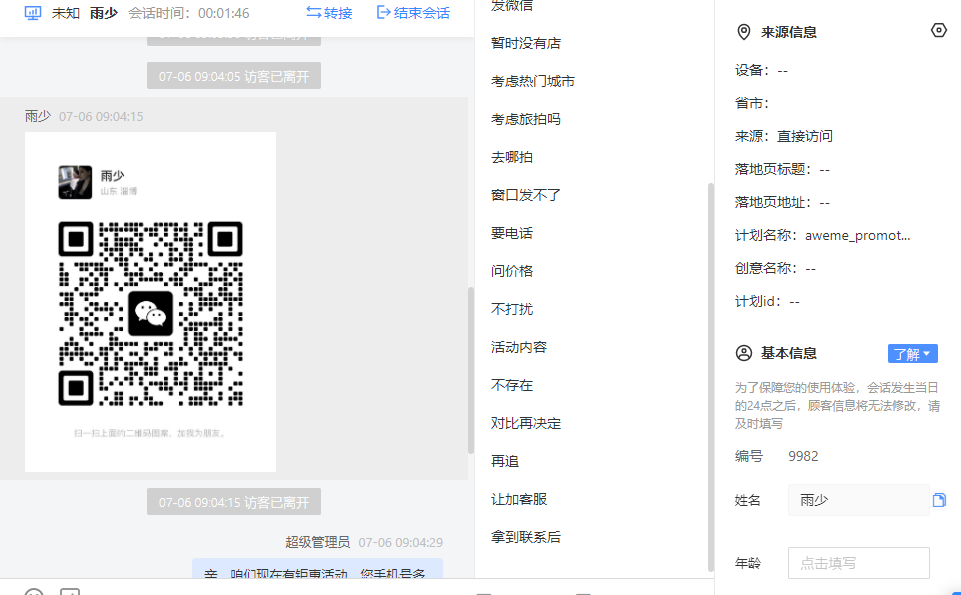Click the 计划名称 aweme_promot... value
961x595 pixels.
[857, 235]
